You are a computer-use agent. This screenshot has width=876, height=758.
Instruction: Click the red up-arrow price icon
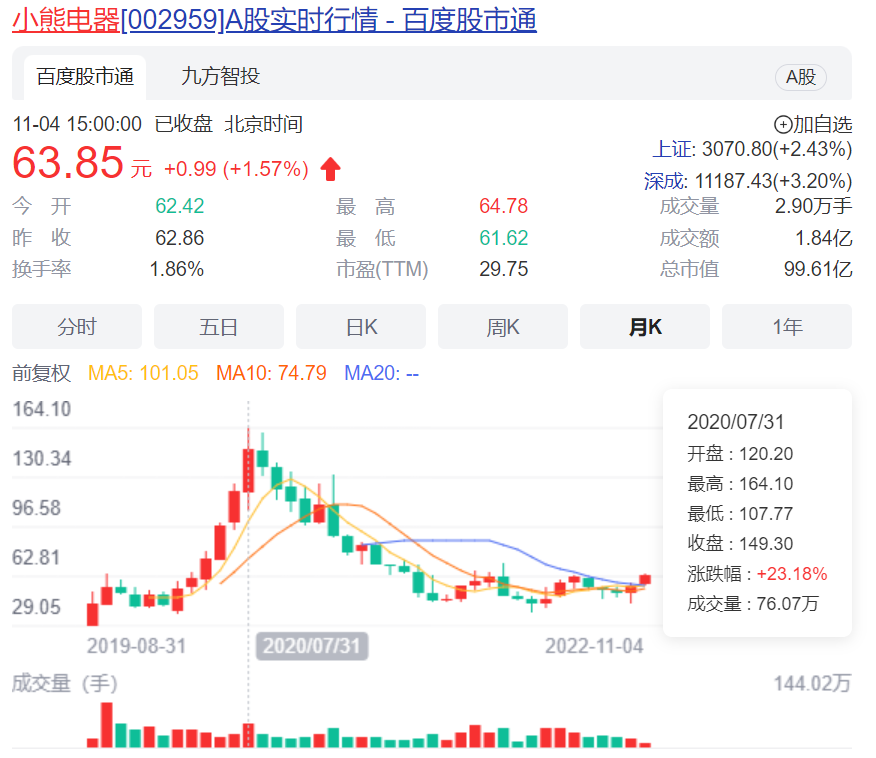[x=330, y=169]
